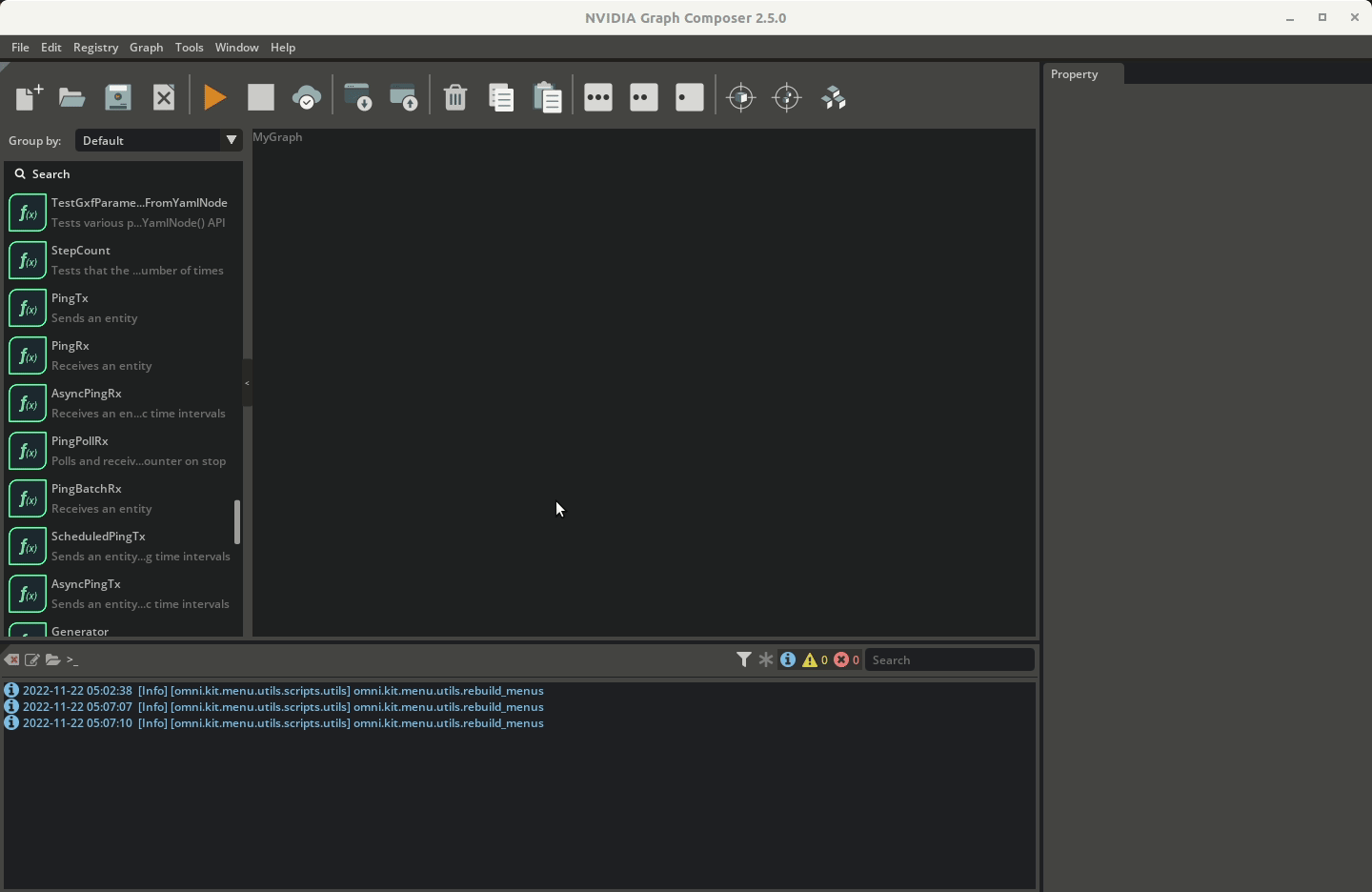This screenshot has height=892, width=1372.
Task: Click the cloud checkmark sync icon
Action: (307, 97)
